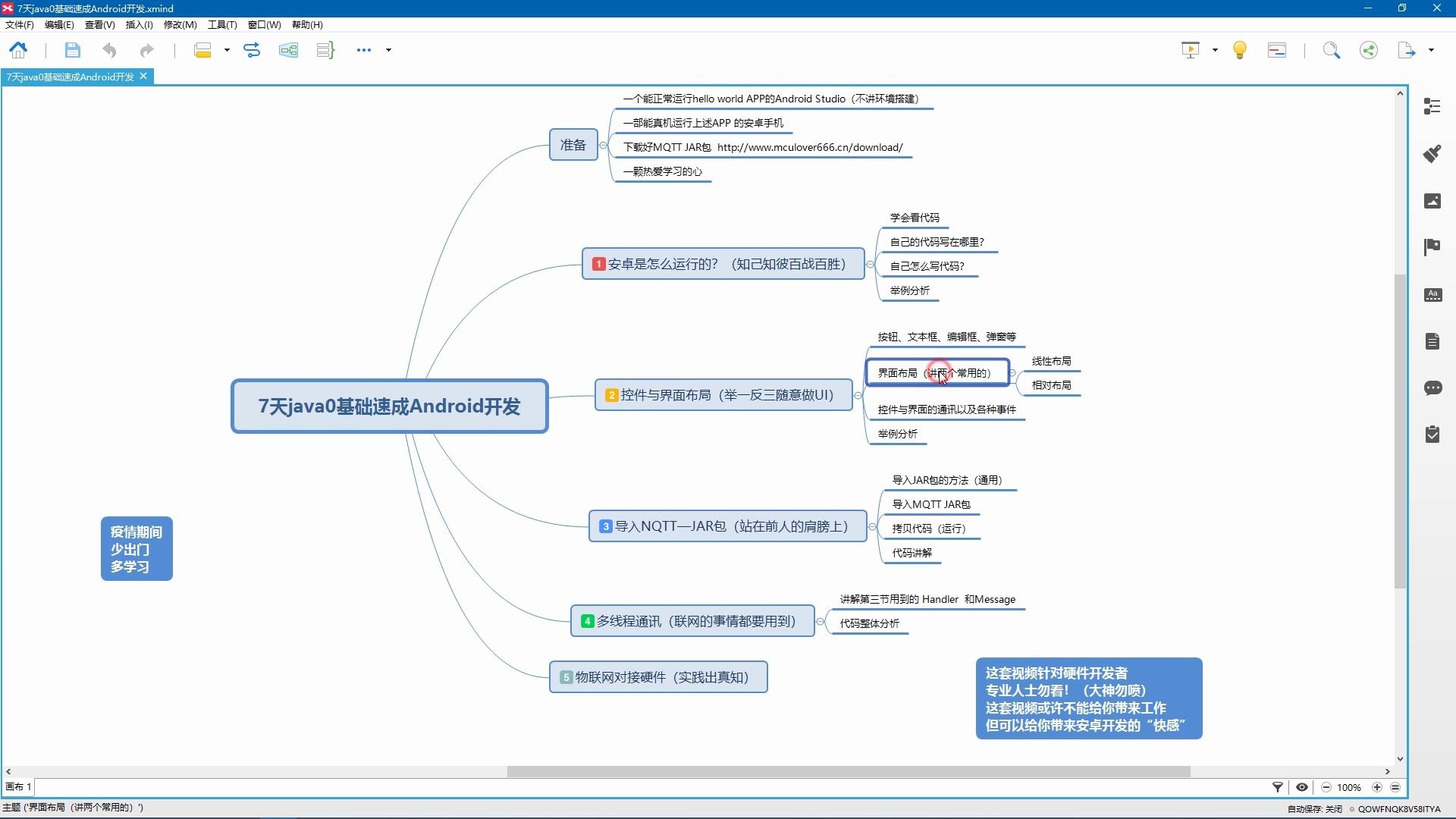Open the Markers flag panel
The height and width of the screenshot is (819, 1456).
pyautogui.click(x=1432, y=247)
